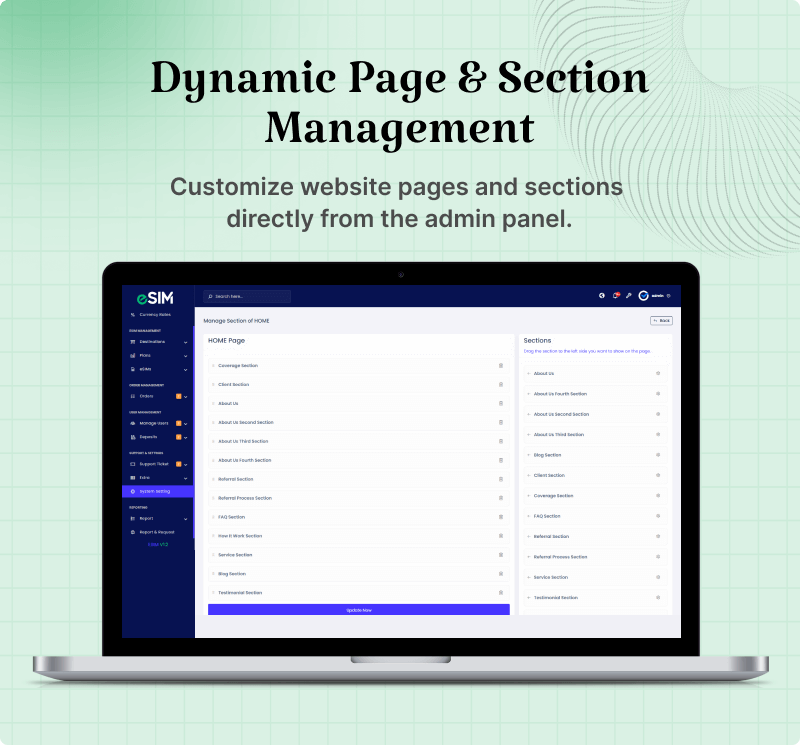This screenshot has width=800, height=745.
Task: Open Currency Rates in the sidebar
Action: [155, 315]
